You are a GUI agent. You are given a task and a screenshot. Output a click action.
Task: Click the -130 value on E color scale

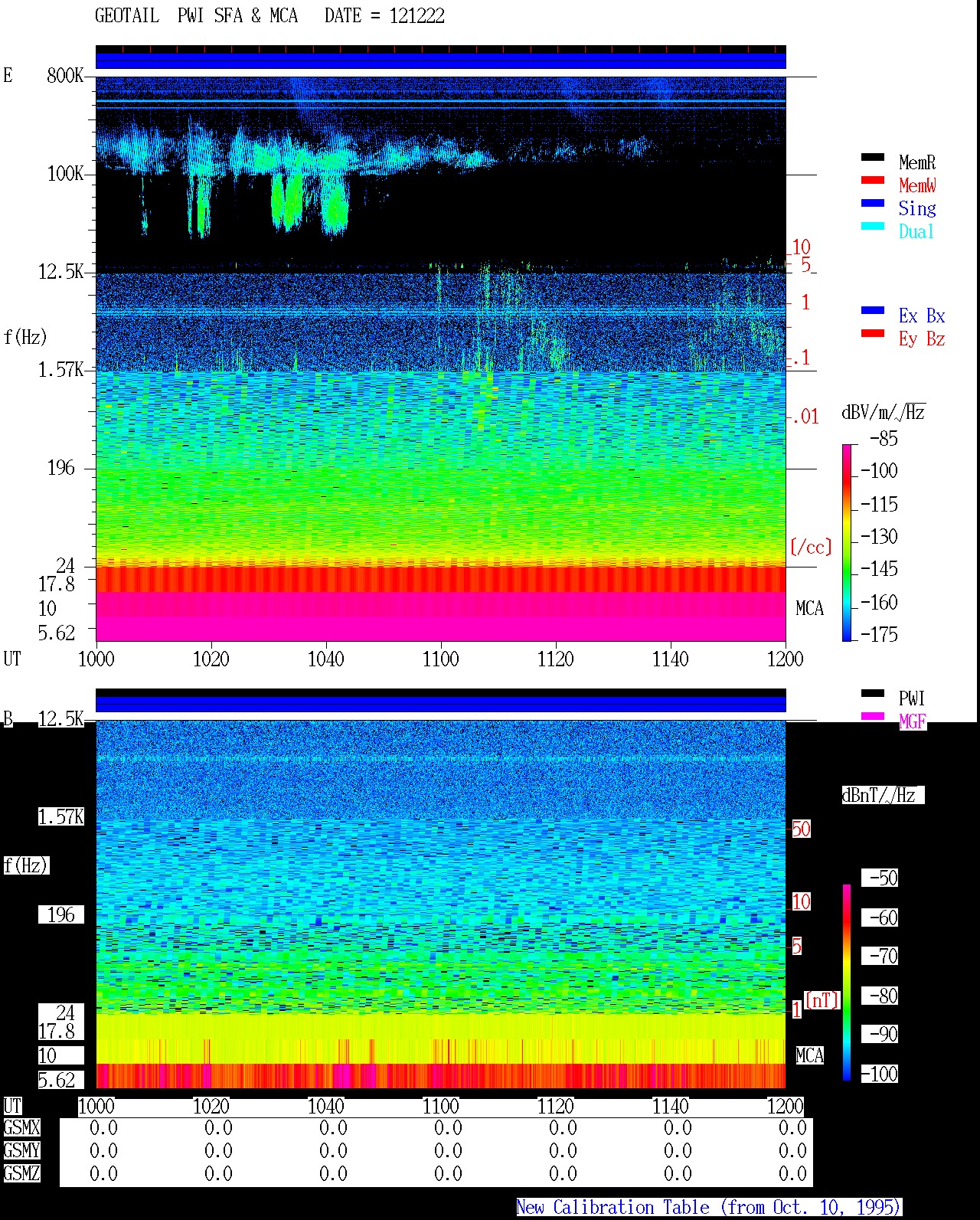(x=879, y=536)
